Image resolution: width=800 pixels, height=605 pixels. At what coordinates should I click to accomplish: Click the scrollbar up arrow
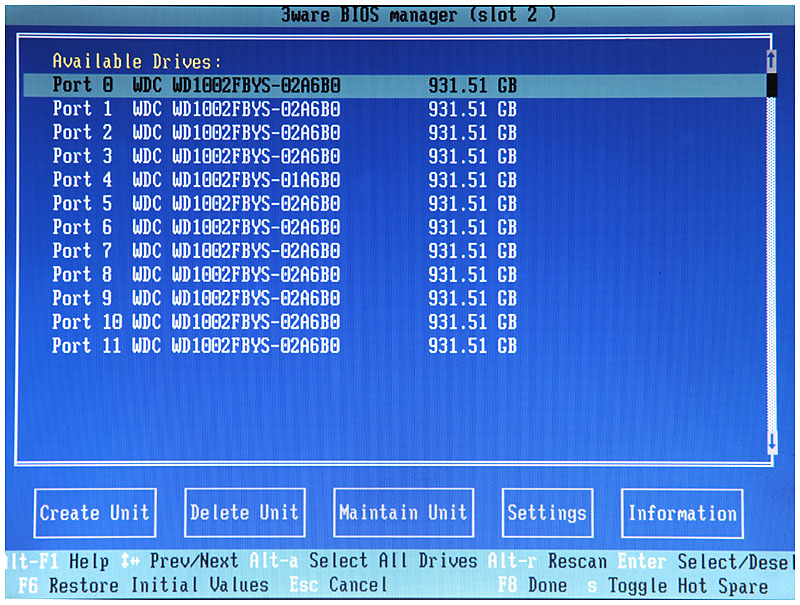click(x=771, y=61)
